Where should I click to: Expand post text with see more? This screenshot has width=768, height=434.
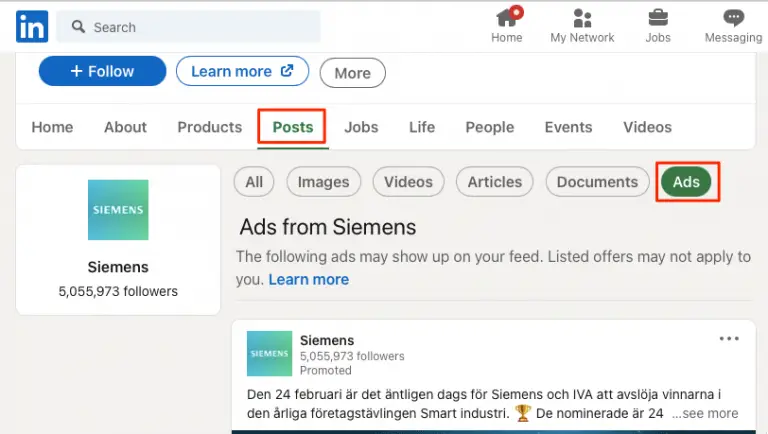(x=705, y=413)
